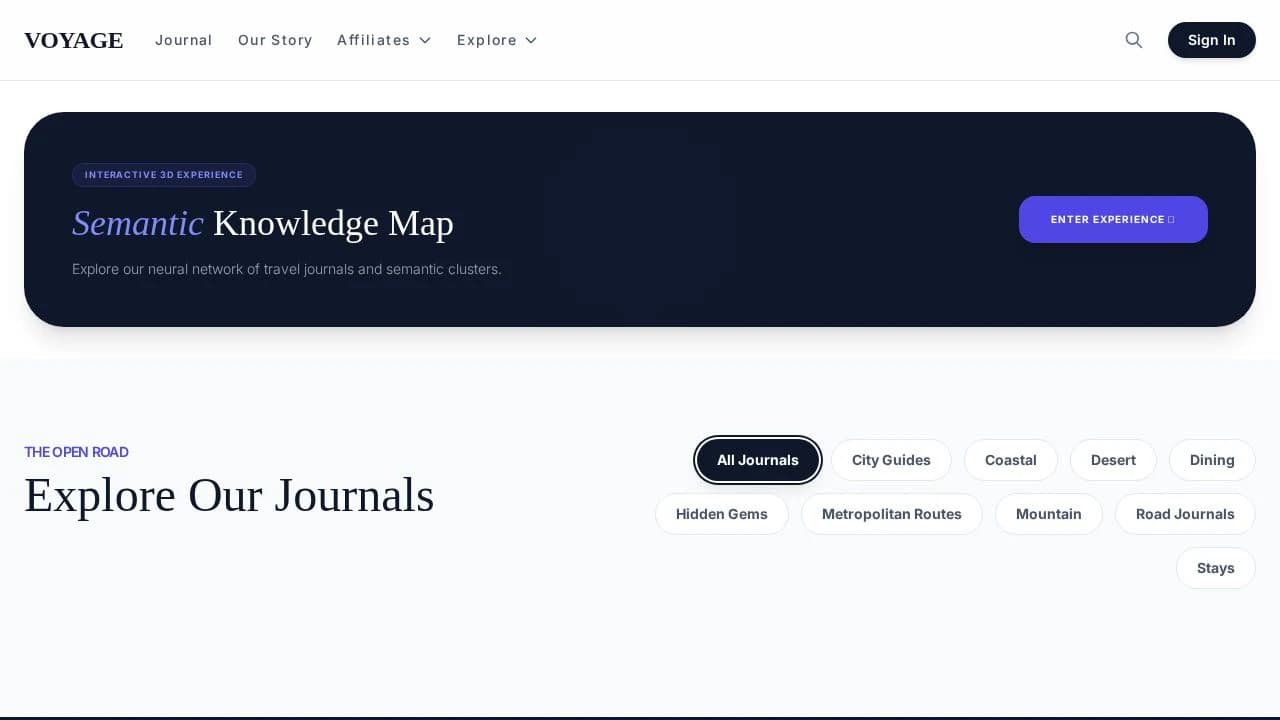Open the search magnifier icon
Viewport: 1280px width, 720px height.
1133,40
